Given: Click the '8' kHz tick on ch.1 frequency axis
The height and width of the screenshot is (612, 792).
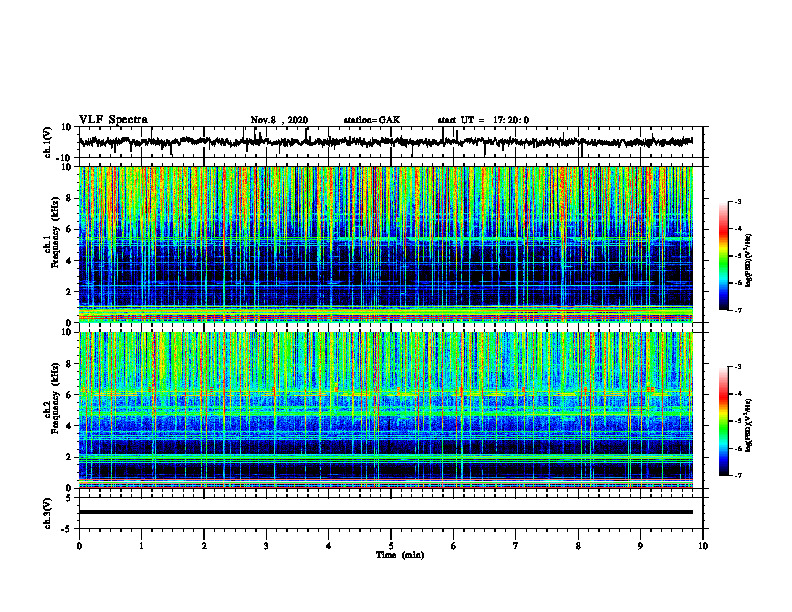Looking at the screenshot, I should [x=69, y=198].
